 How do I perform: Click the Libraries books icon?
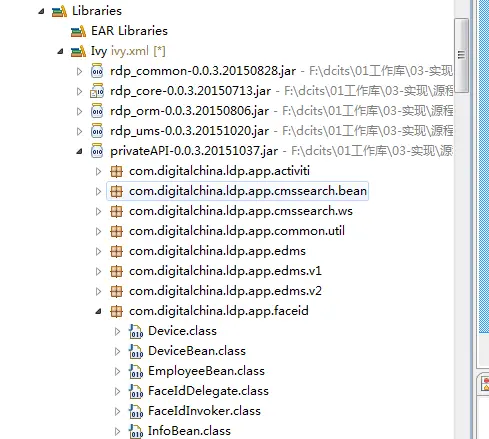pos(59,11)
